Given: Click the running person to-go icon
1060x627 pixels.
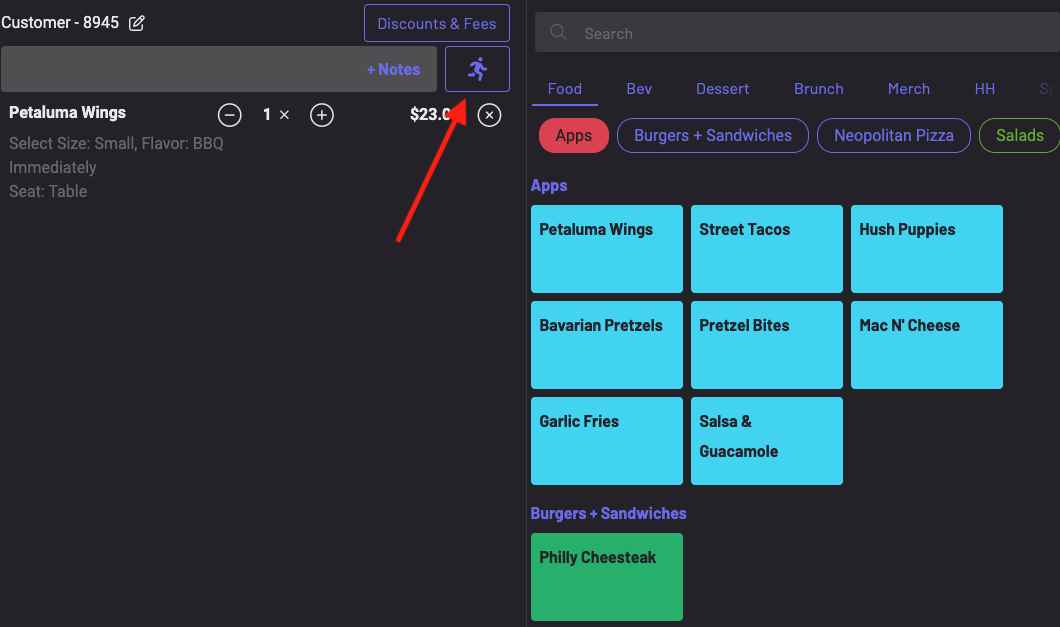Looking at the screenshot, I should pos(477,69).
